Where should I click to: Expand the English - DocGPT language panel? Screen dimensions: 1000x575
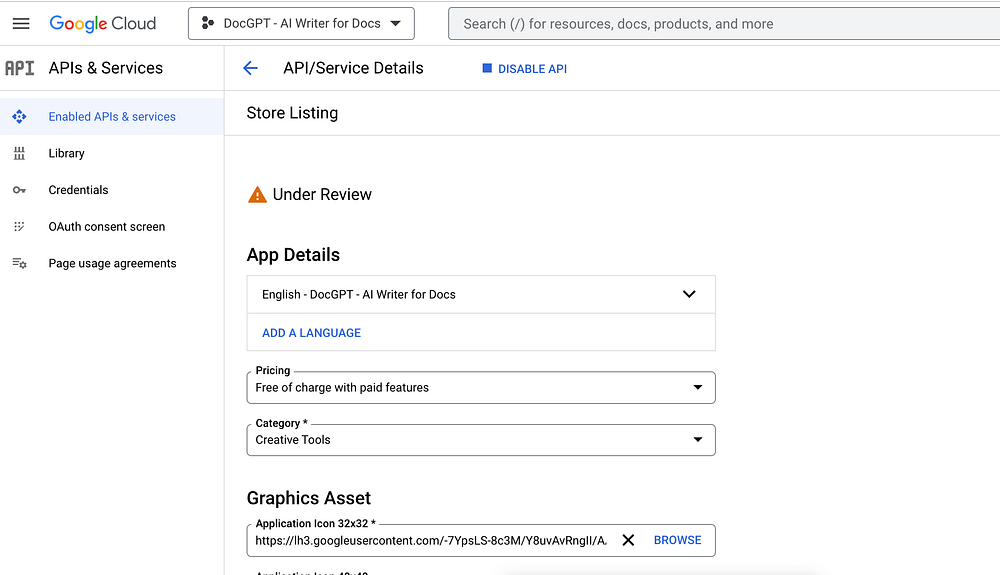(x=688, y=294)
